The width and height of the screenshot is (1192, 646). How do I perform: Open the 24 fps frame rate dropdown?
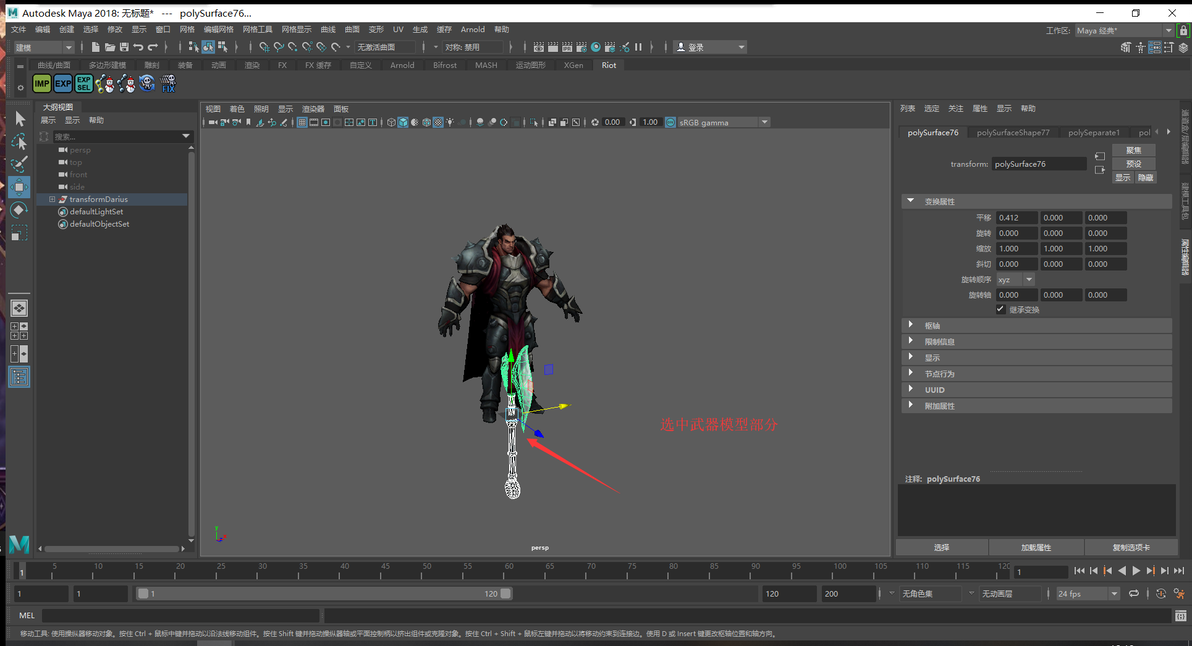[x=1088, y=594]
